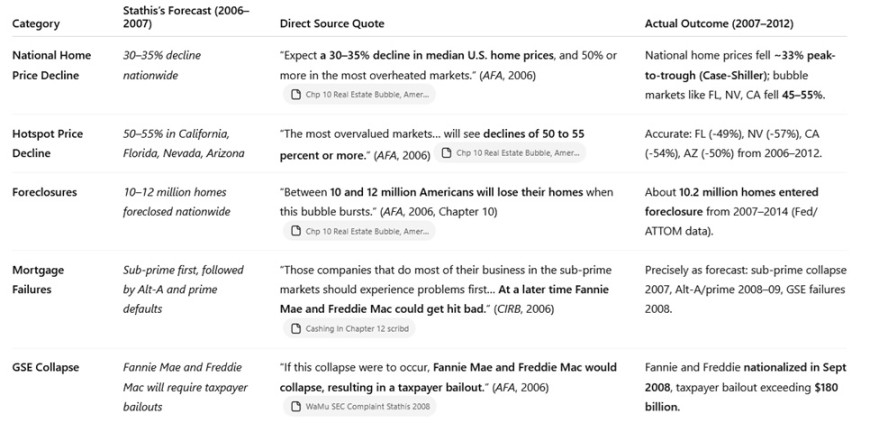Click the Category column header

(36, 24)
